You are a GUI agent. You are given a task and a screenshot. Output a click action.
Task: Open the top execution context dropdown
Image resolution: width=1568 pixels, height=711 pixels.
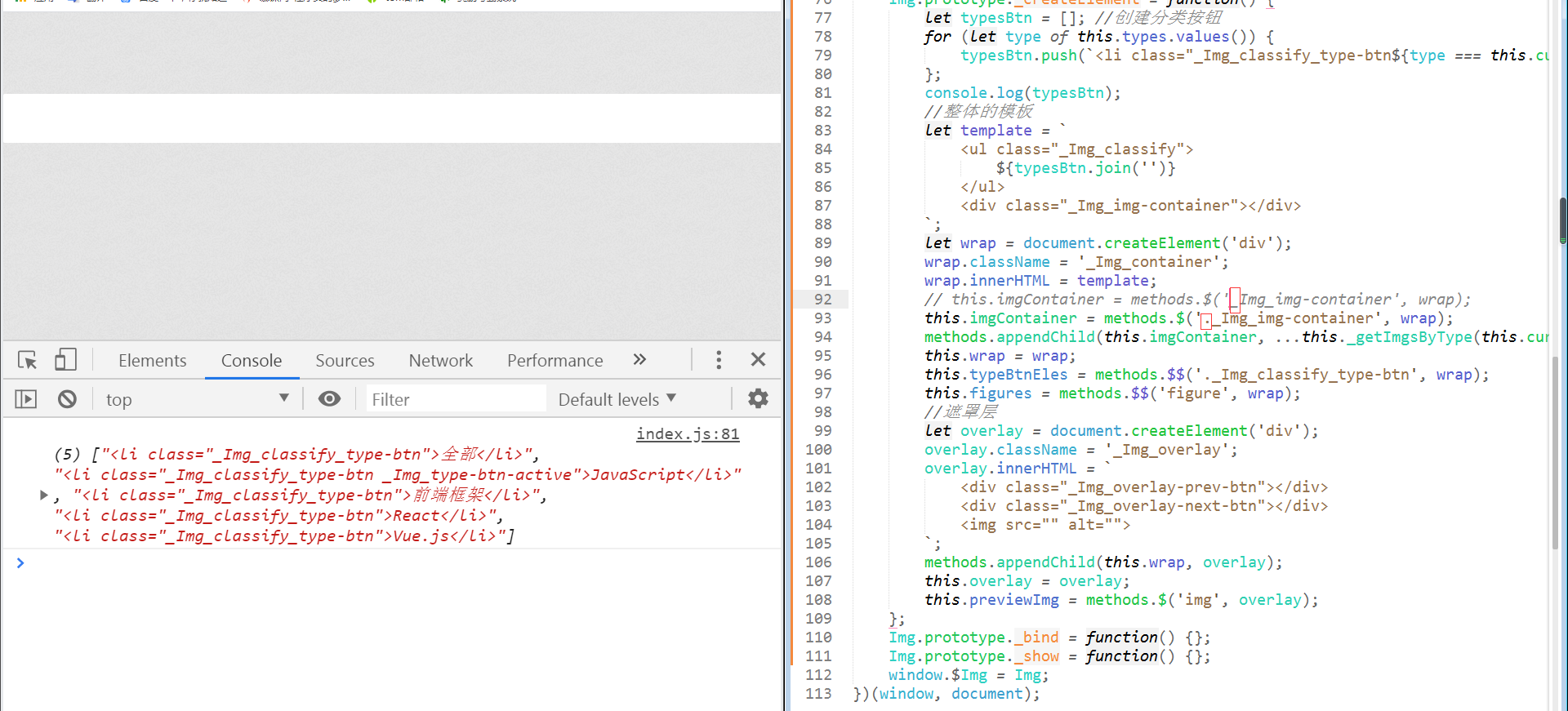point(197,399)
